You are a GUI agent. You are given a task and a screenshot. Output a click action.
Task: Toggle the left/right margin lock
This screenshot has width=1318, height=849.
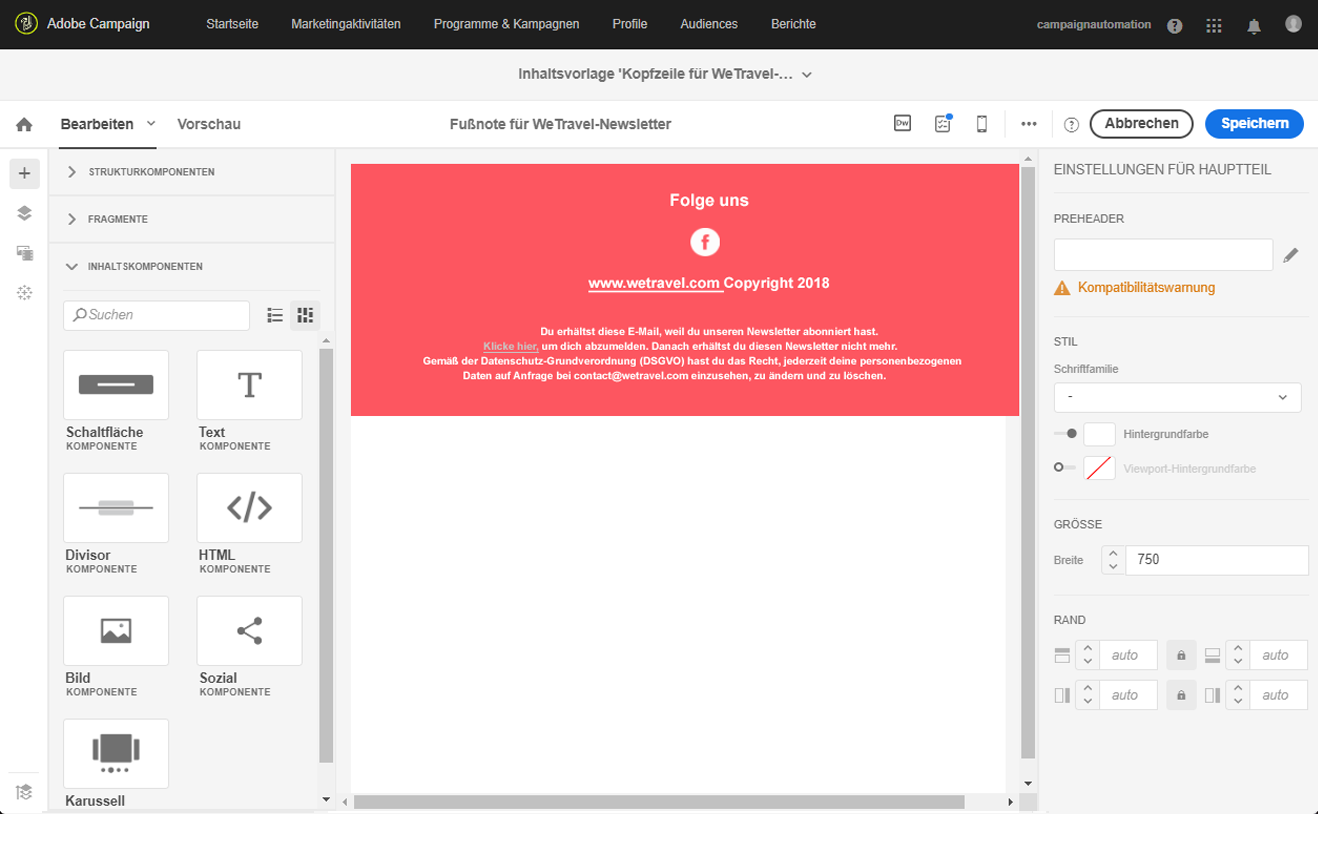(1181, 695)
